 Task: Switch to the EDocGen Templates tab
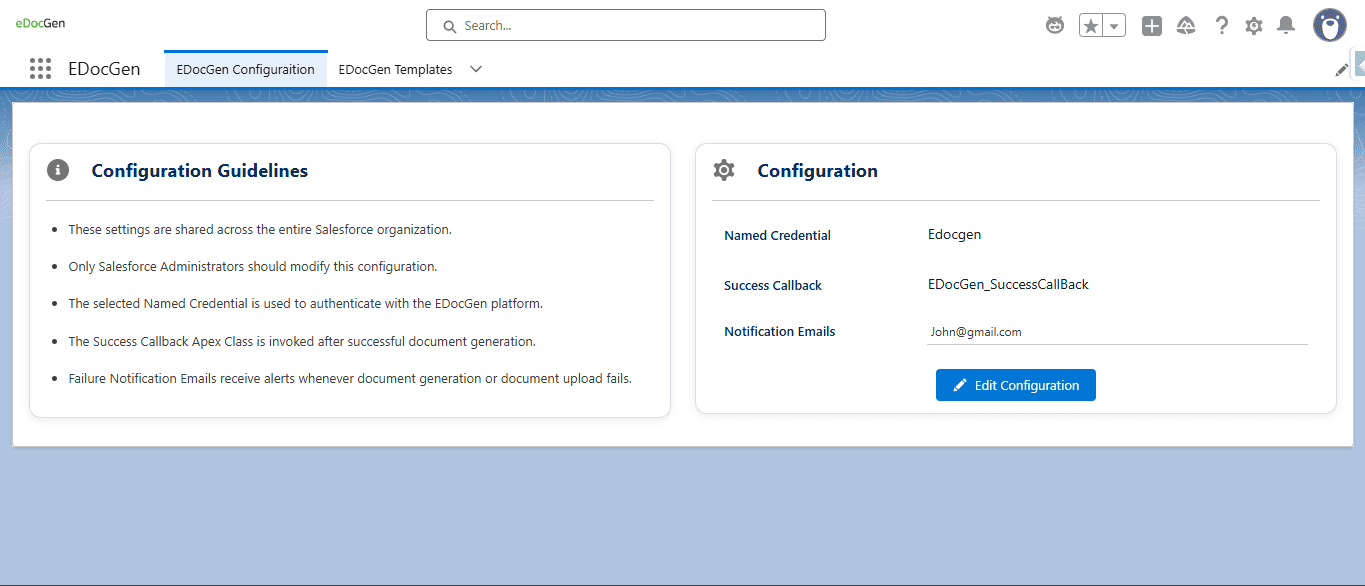pyautogui.click(x=396, y=69)
